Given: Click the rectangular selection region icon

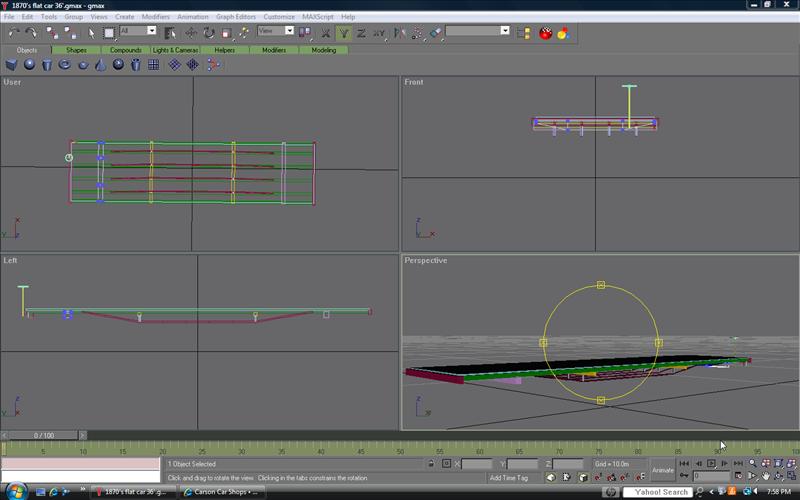Looking at the screenshot, I should (109, 33).
